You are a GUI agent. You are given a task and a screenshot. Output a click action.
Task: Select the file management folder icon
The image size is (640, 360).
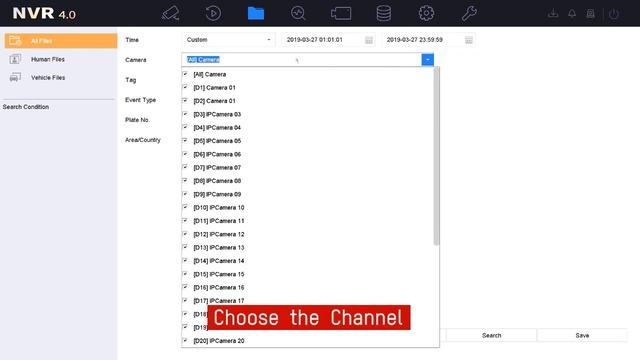point(256,13)
